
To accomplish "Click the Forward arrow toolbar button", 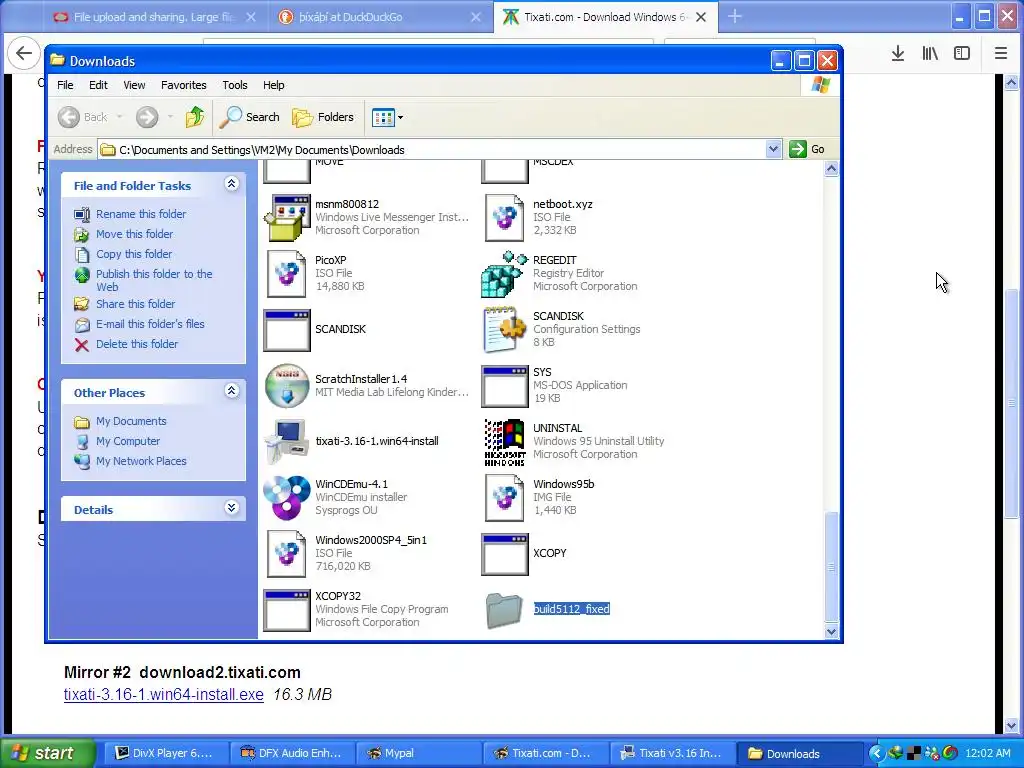I will coord(147,118).
